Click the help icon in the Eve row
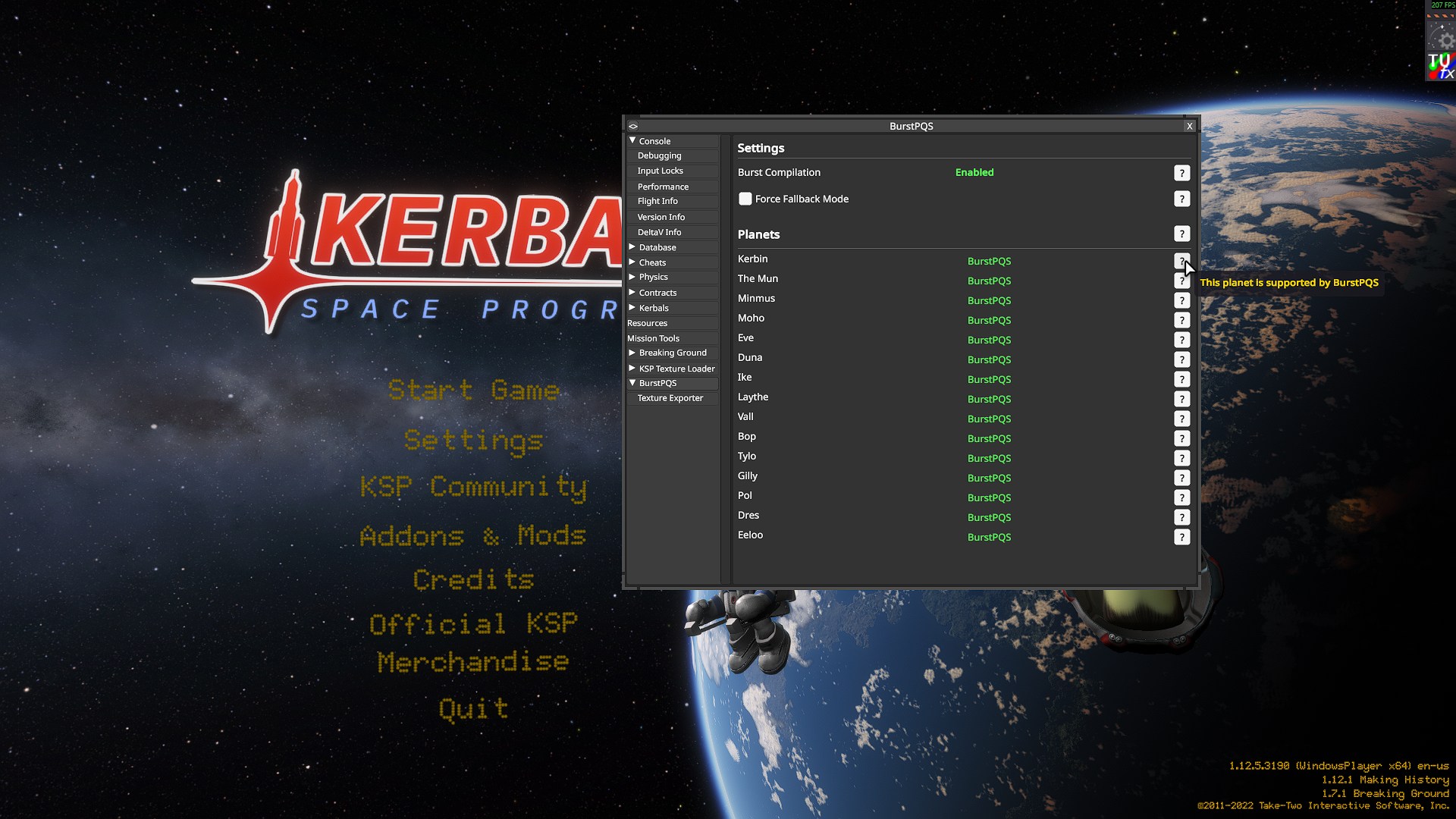The width and height of the screenshot is (1456, 819). [1181, 340]
